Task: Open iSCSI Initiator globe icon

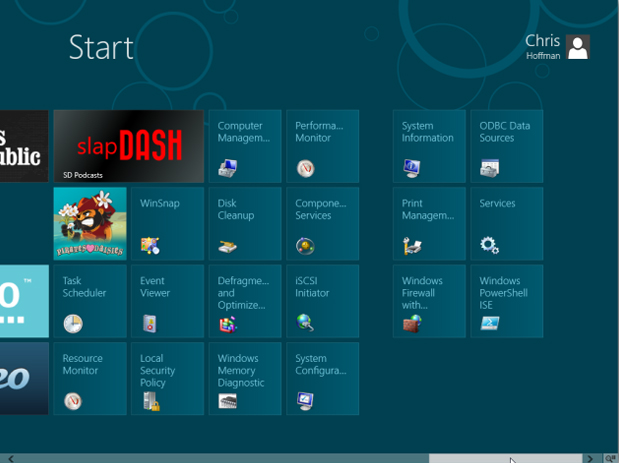Action: (305, 323)
